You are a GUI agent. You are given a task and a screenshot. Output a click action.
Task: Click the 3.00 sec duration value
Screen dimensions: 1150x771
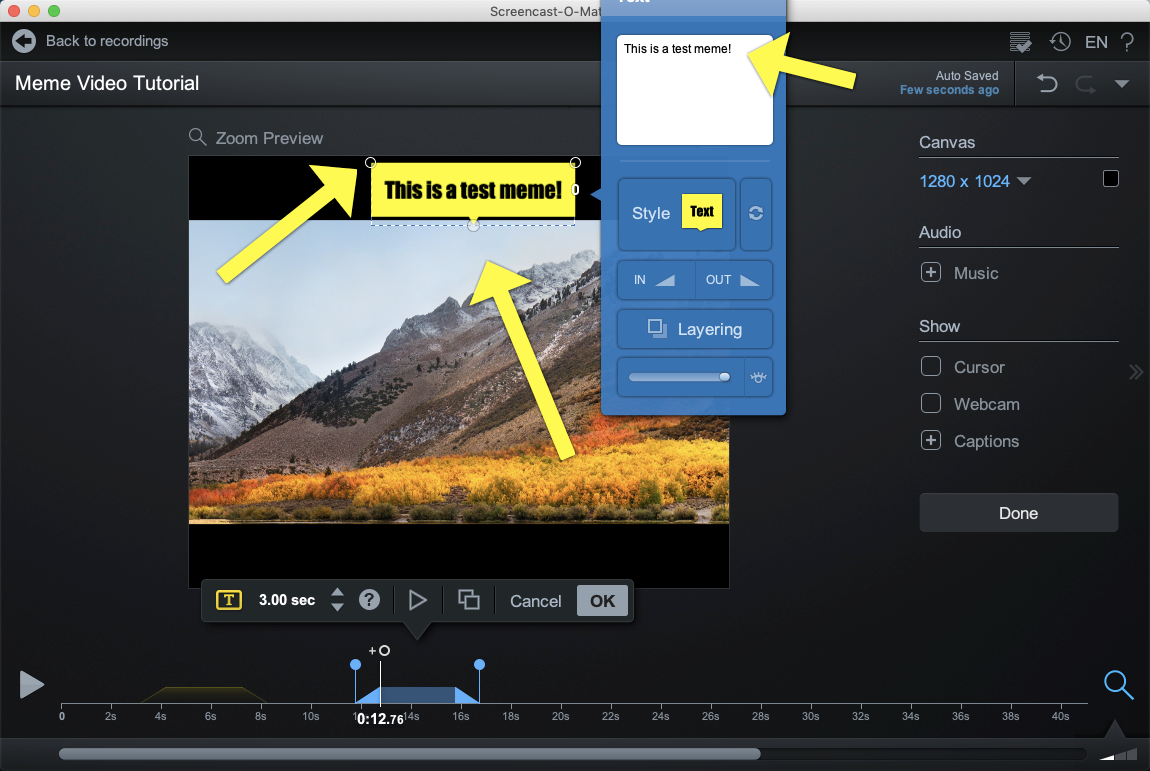287,600
